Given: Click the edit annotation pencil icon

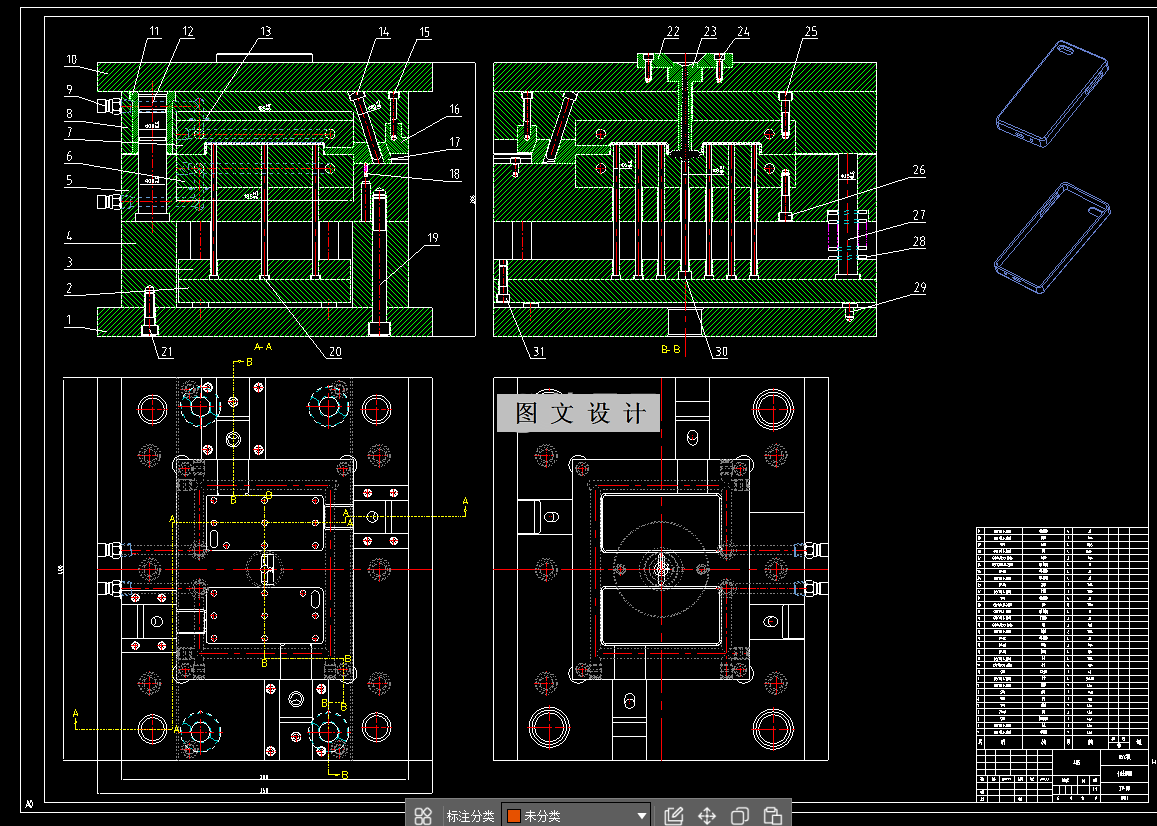Looking at the screenshot, I should (x=674, y=816).
